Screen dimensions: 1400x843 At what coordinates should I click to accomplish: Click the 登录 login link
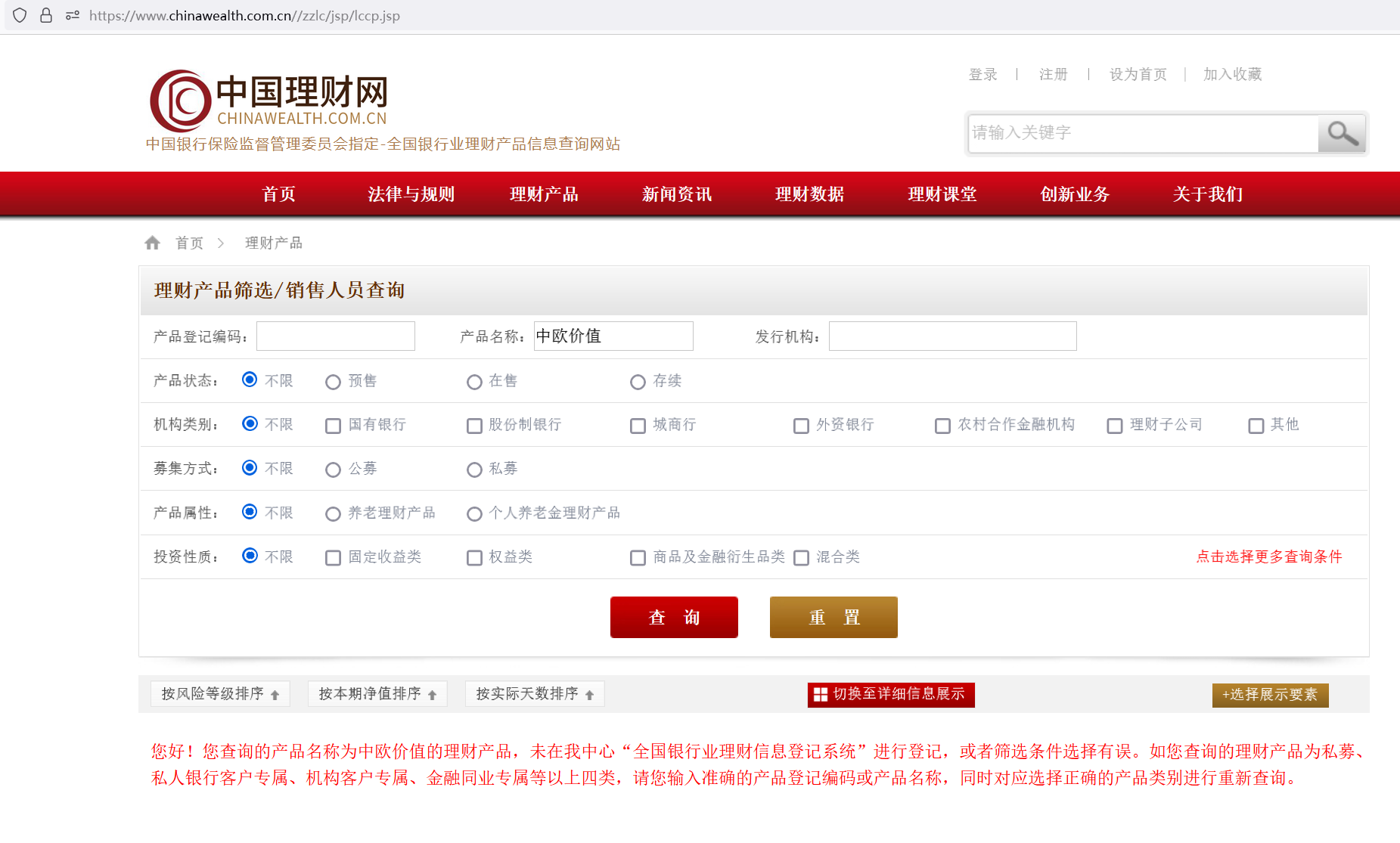point(983,74)
